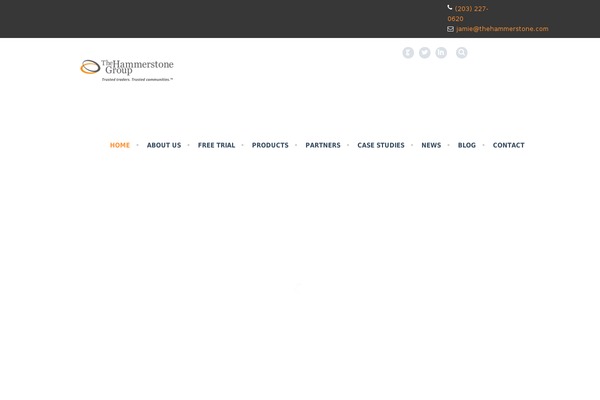The image size is (600, 400).
Task: Click the phone icon in top bar
Action: [x=450, y=8]
